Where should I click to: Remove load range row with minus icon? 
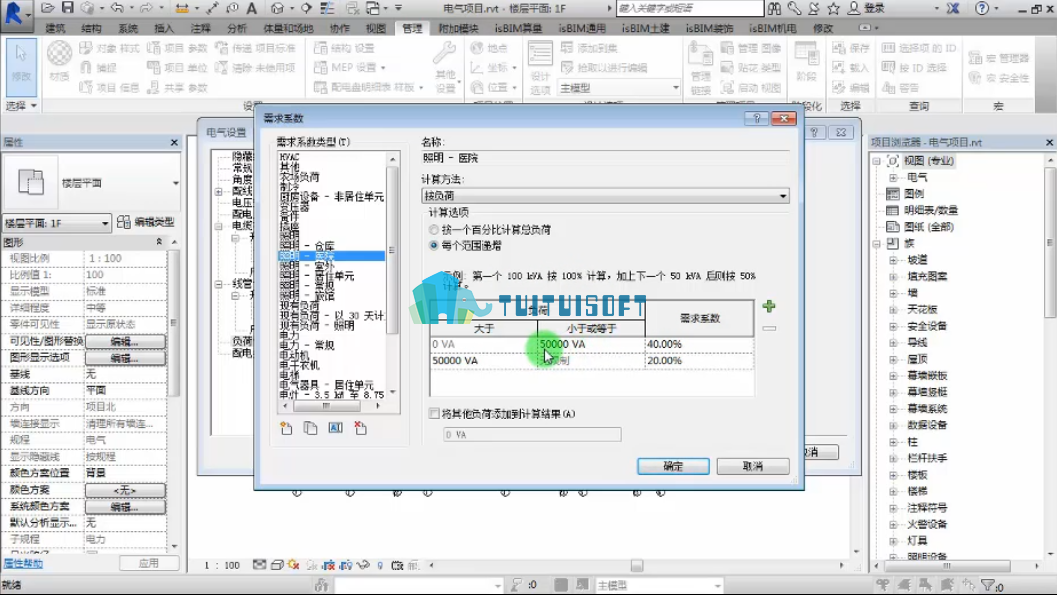[768, 328]
